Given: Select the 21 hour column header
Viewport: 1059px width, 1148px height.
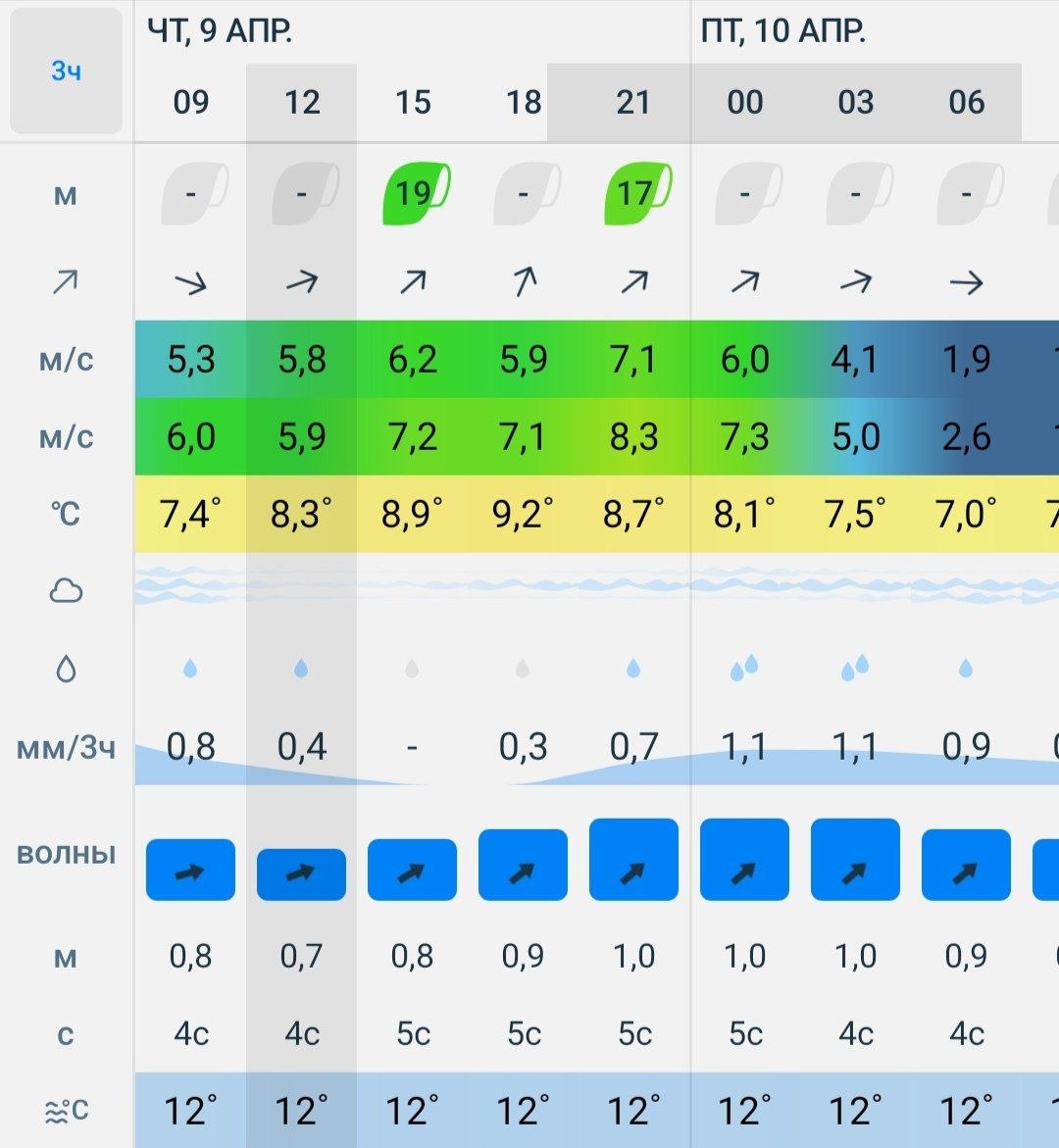Looking at the screenshot, I should tap(633, 102).
